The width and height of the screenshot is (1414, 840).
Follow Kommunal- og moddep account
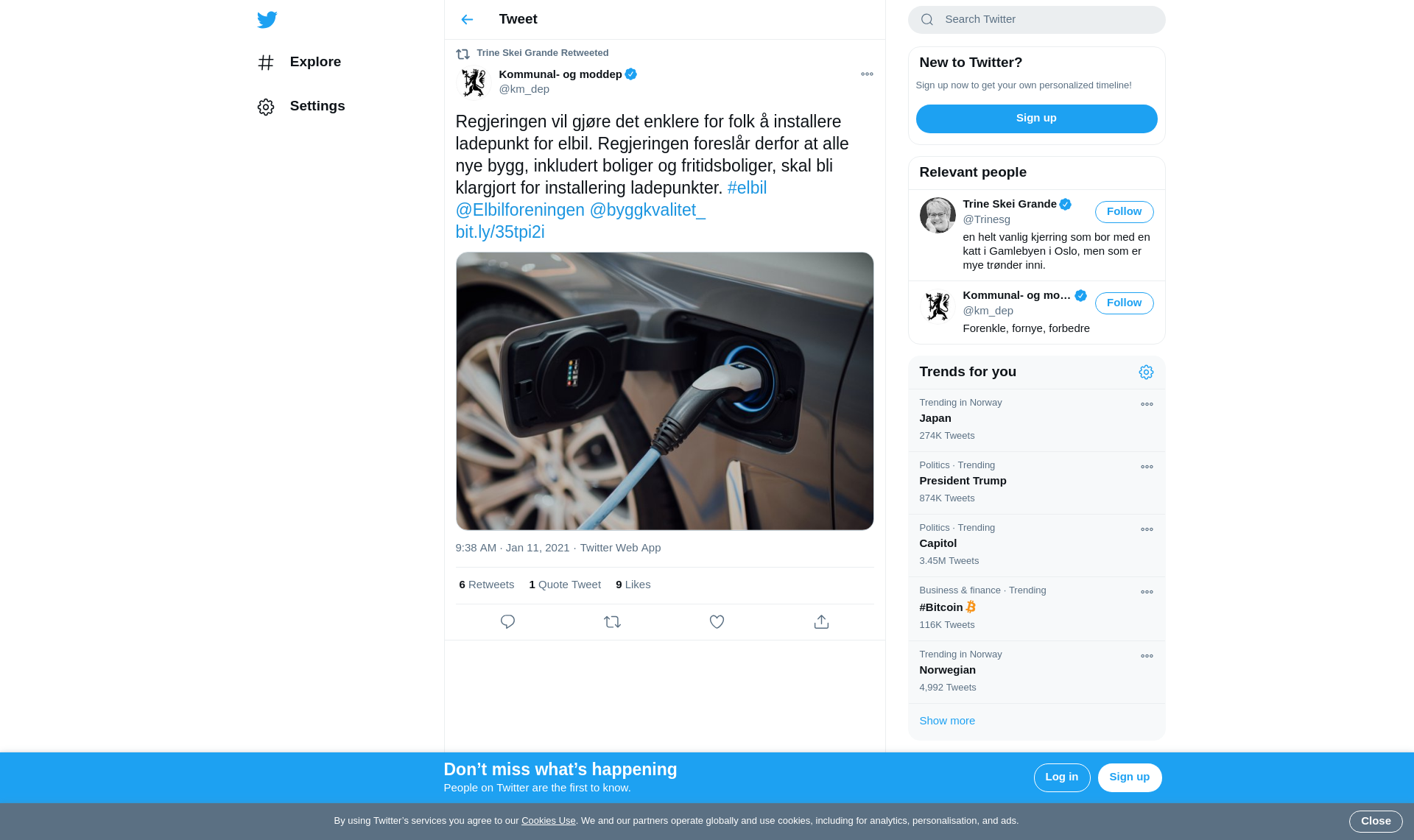1124,303
